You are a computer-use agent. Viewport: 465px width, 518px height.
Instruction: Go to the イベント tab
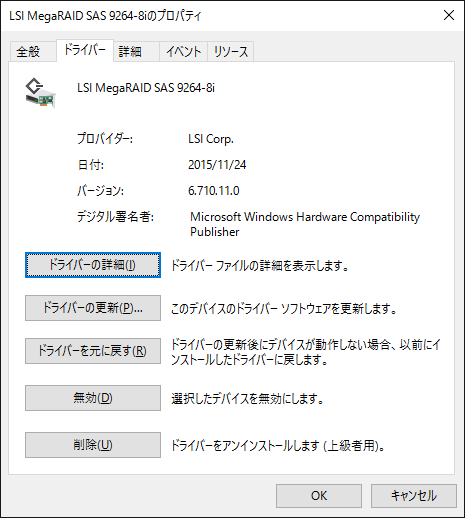(183, 52)
